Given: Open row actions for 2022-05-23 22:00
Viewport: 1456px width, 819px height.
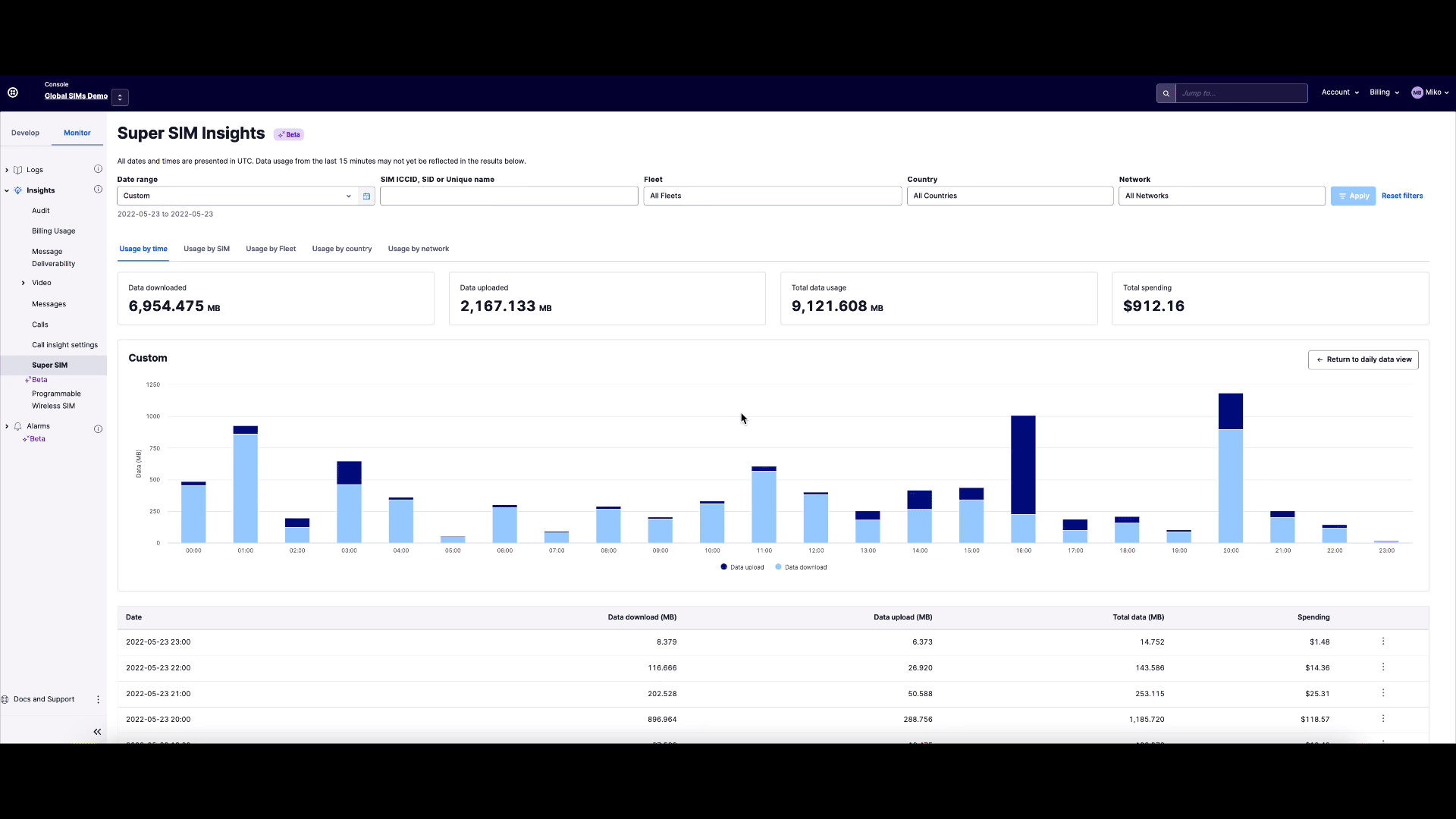Looking at the screenshot, I should tap(1383, 667).
